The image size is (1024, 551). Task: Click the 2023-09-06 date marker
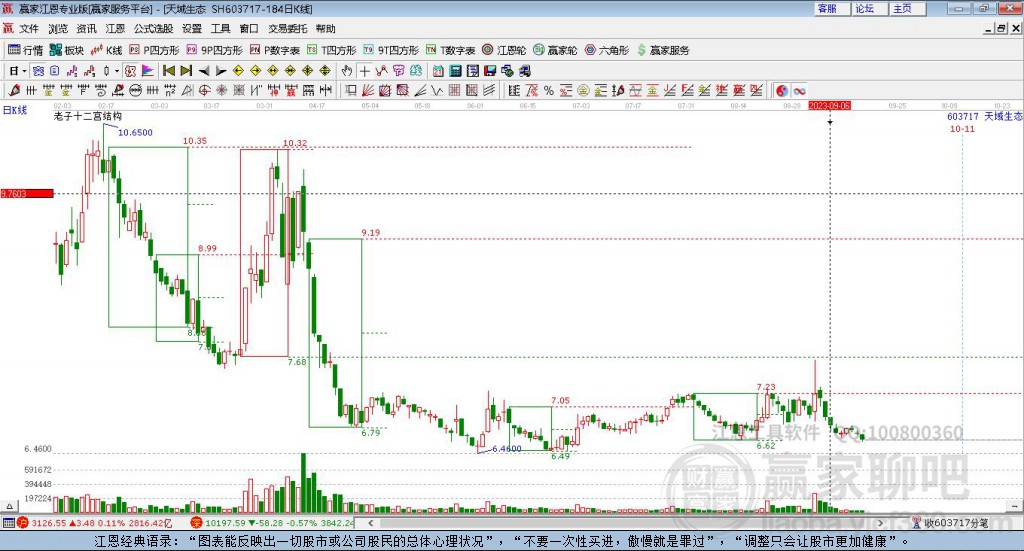coord(829,106)
